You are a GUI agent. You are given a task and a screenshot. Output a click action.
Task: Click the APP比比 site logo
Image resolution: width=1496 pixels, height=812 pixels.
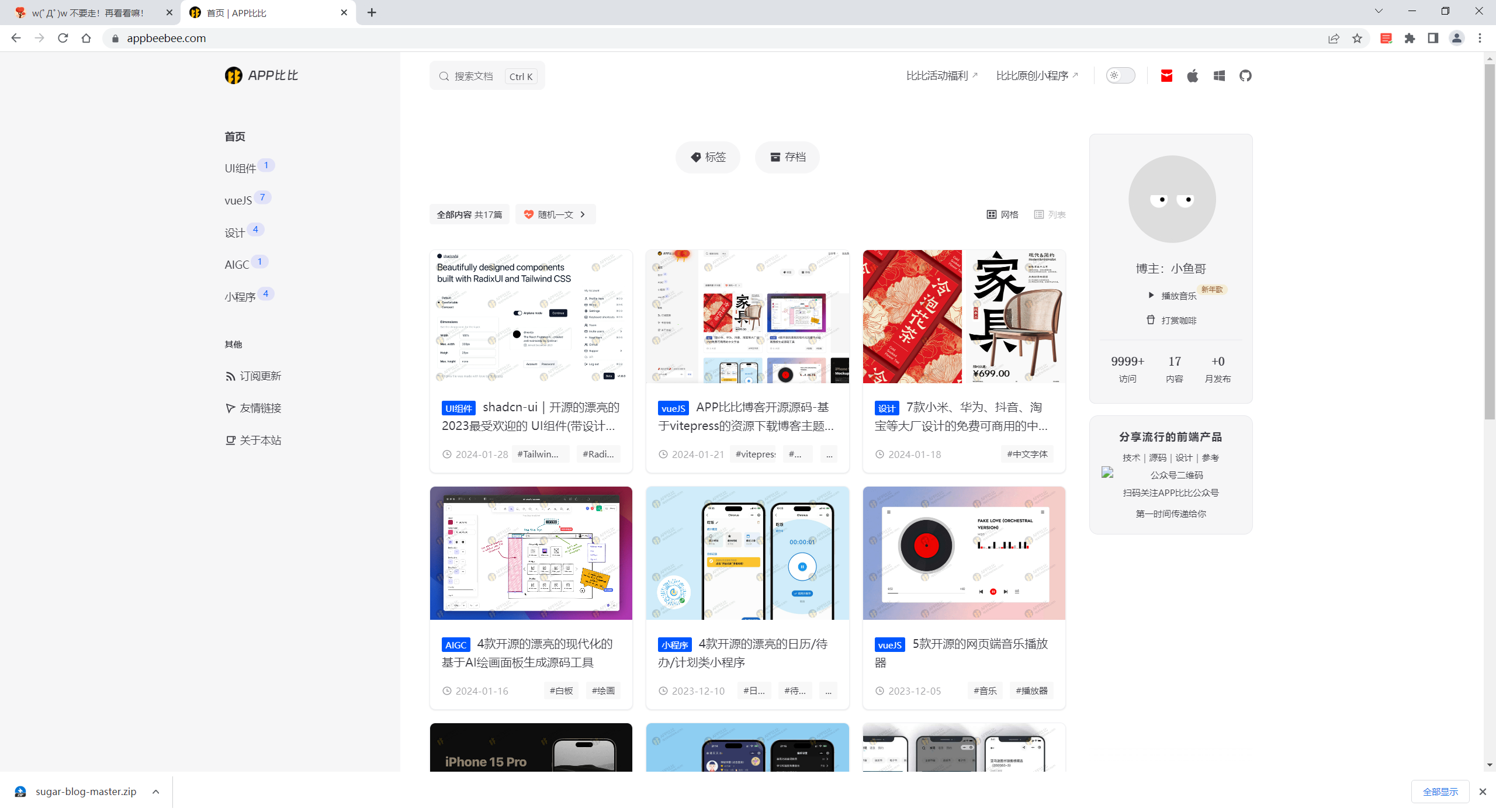pos(261,75)
